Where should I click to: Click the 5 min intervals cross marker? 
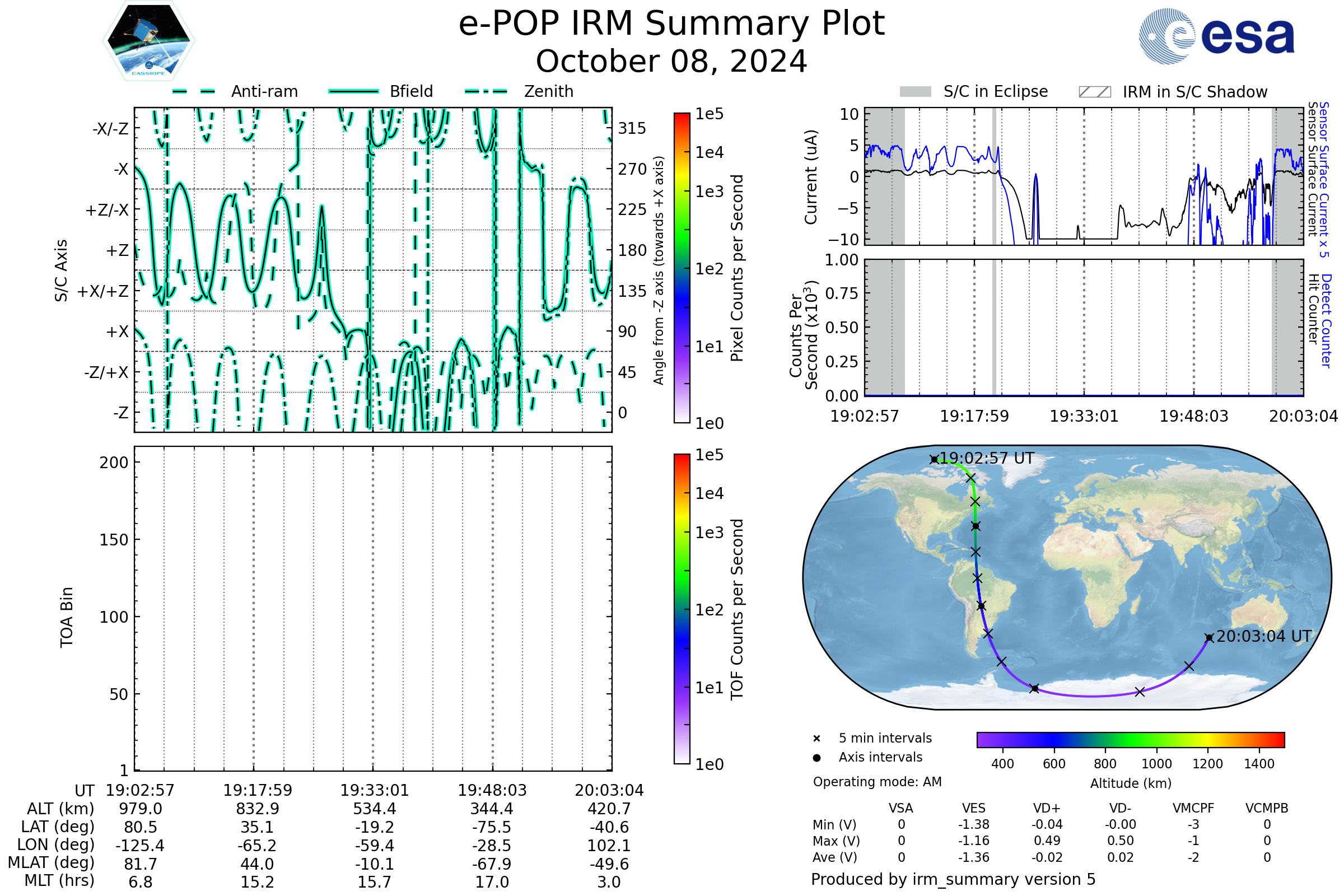816,739
